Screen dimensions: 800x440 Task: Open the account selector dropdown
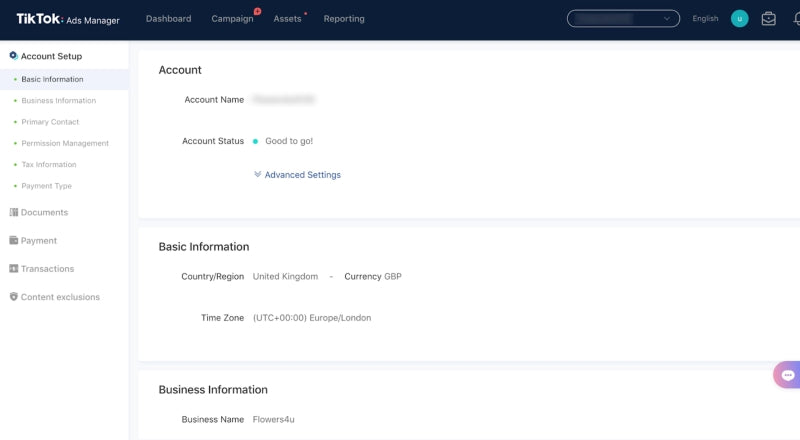click(623, 18)
